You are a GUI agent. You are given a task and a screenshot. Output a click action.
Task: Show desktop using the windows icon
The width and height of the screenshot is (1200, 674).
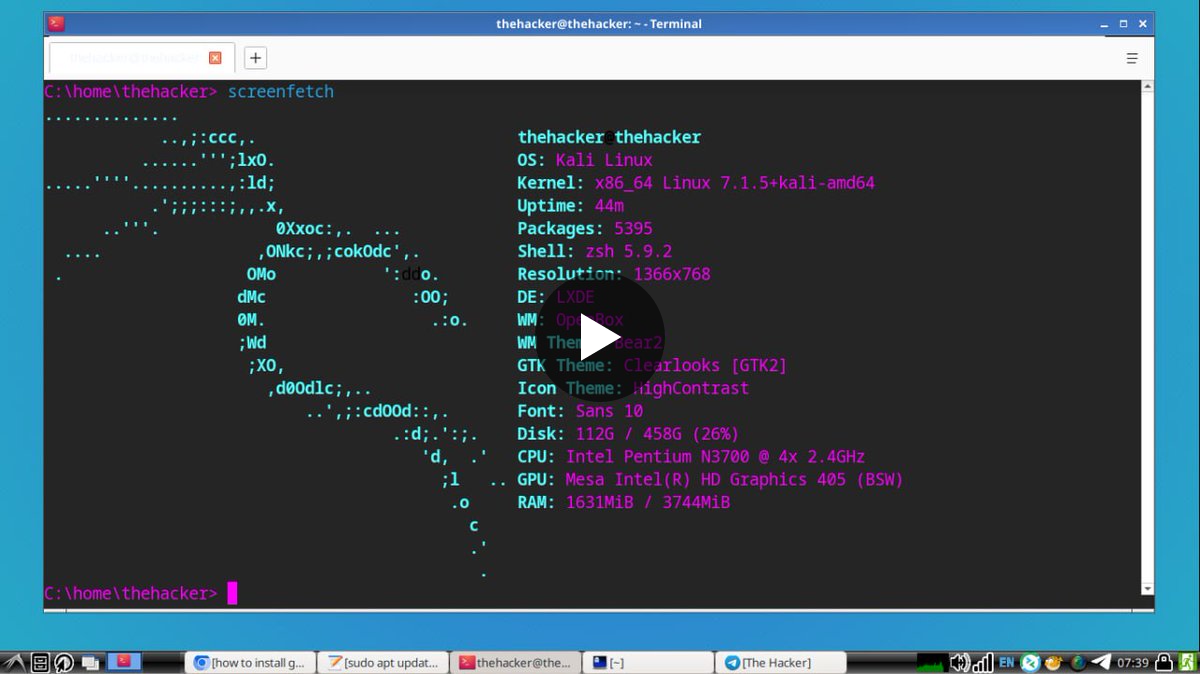tap(90, 662)
